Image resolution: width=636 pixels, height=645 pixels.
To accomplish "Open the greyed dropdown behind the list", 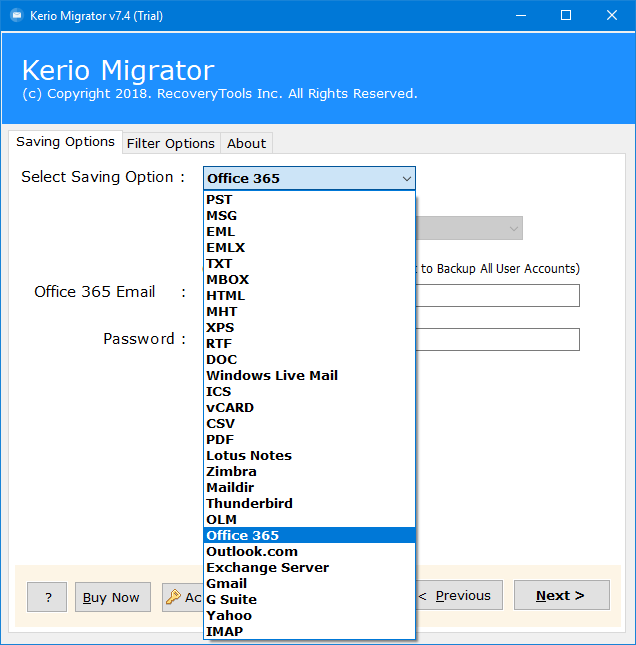I will pos(469,228).
